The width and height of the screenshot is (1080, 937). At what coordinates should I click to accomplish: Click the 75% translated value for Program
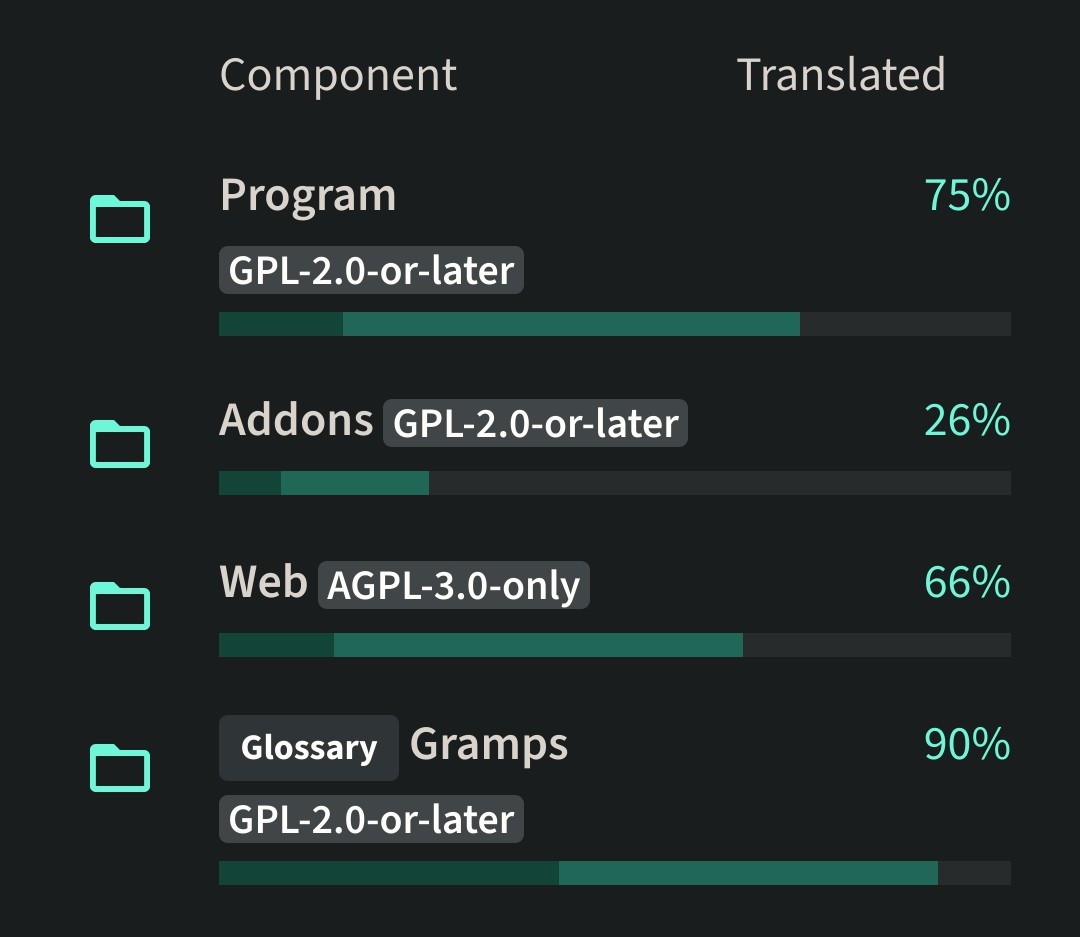tap(967, 196)
